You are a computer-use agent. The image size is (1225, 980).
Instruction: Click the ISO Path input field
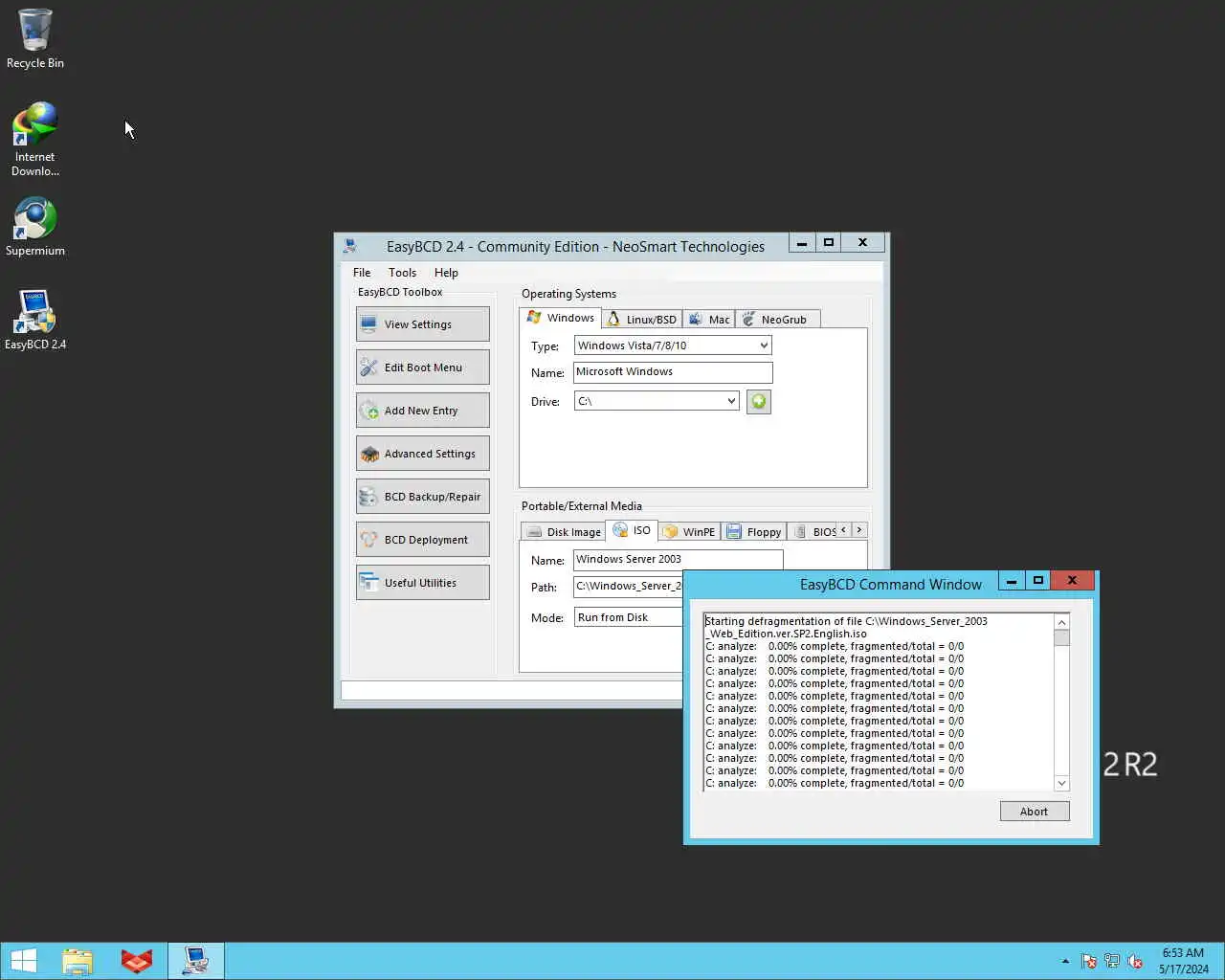click(x=629, y=587)
